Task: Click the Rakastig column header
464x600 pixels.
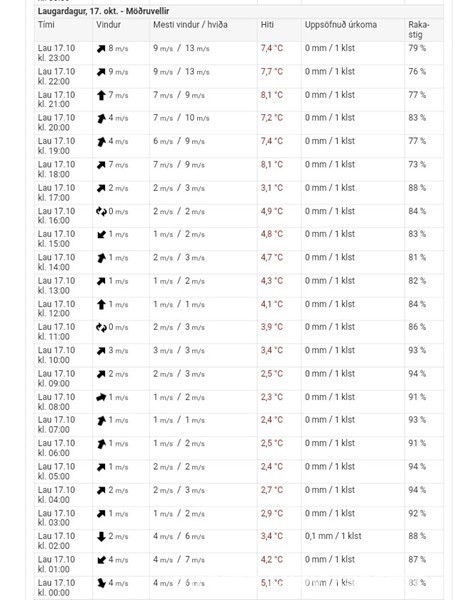Action: 418,29
